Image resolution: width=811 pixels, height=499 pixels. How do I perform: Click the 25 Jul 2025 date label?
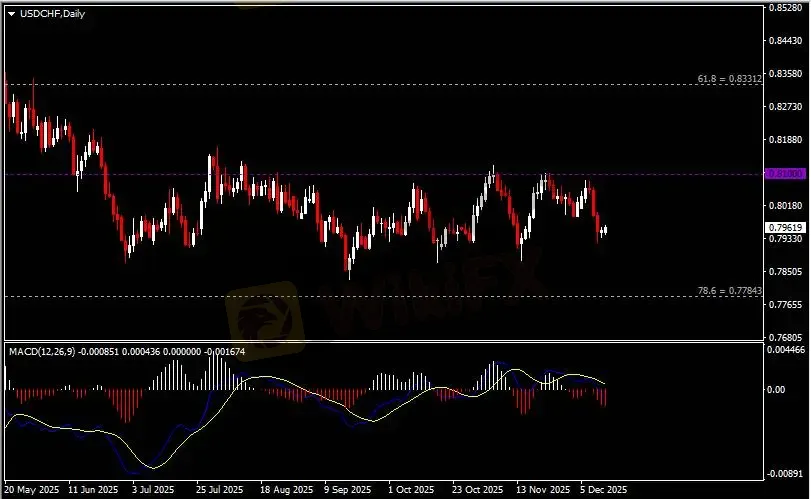tap(219, 490)
